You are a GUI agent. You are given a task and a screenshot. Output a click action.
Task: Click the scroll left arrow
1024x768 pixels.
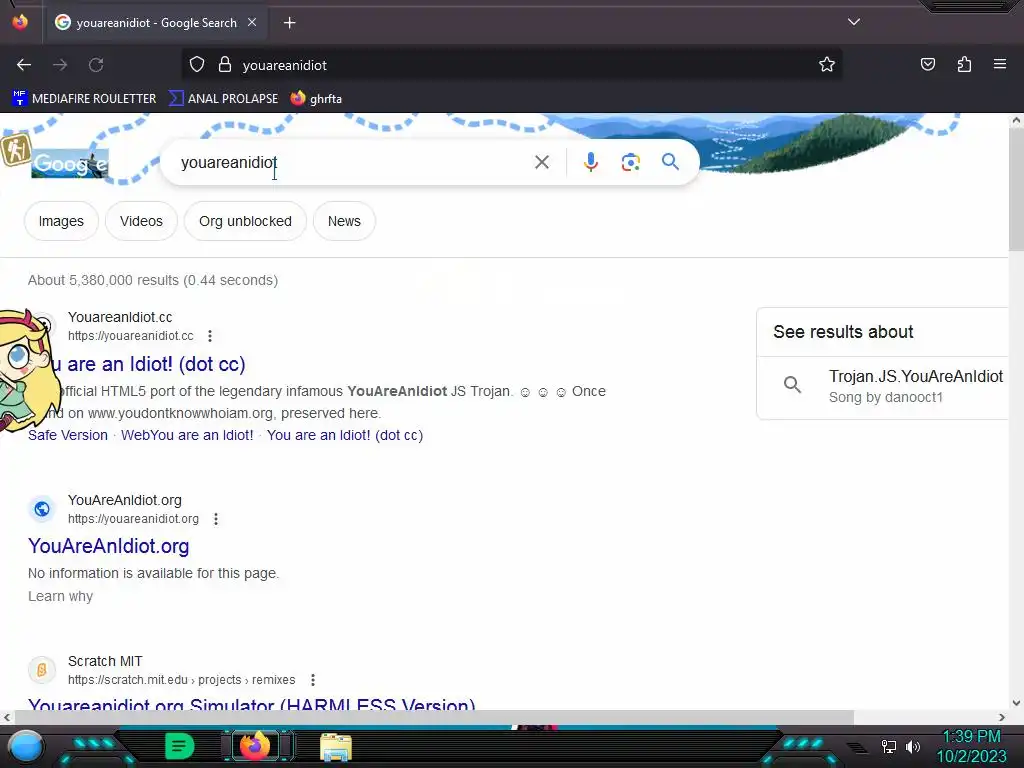pos(7,717)
